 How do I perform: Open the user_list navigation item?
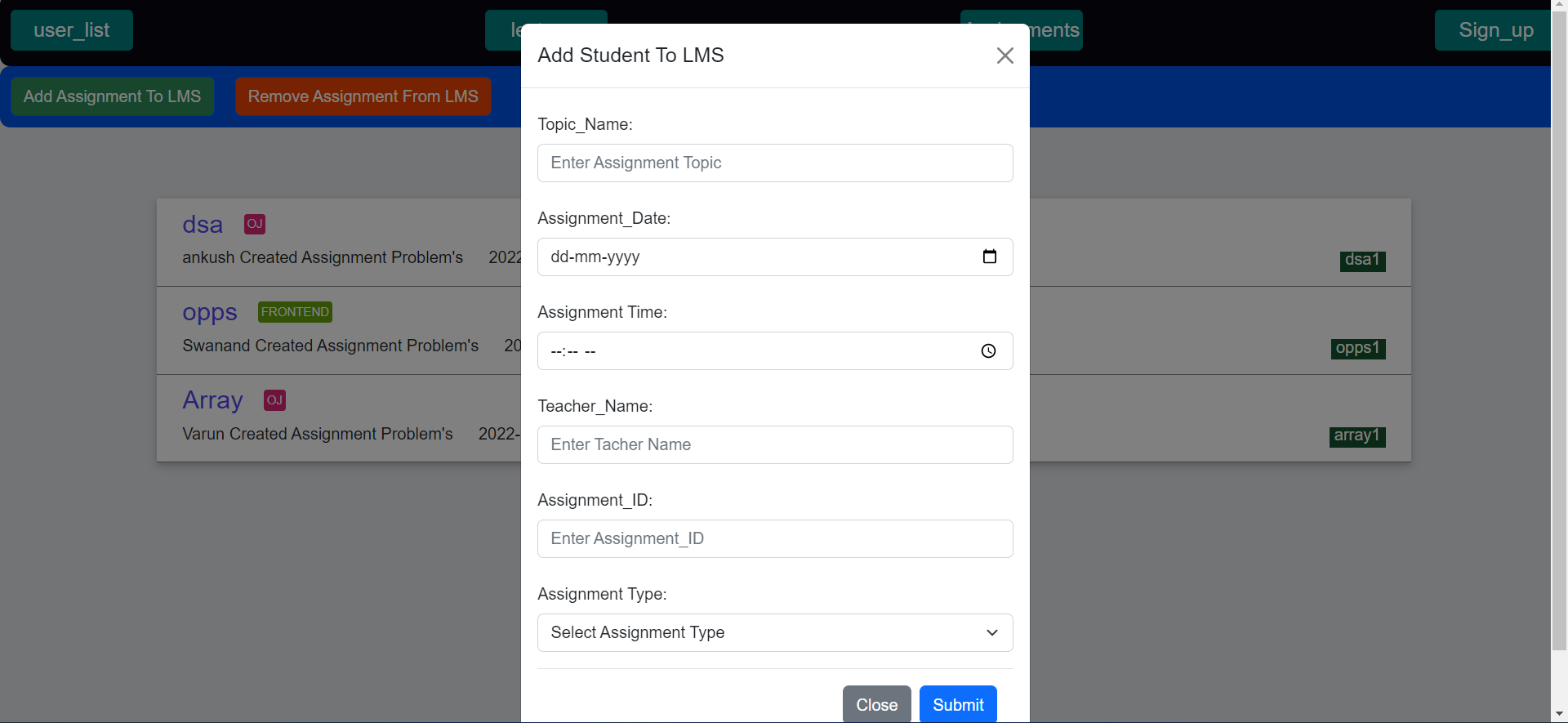click(x=71, y=30)
